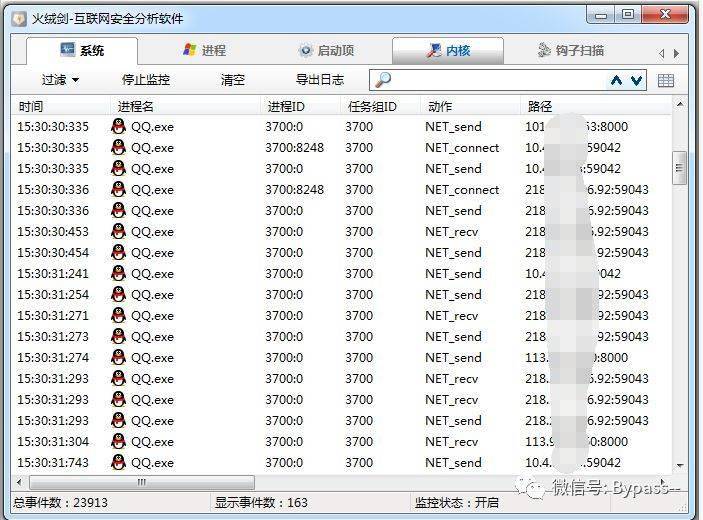Open the 启动项 tab

[326, 50]
